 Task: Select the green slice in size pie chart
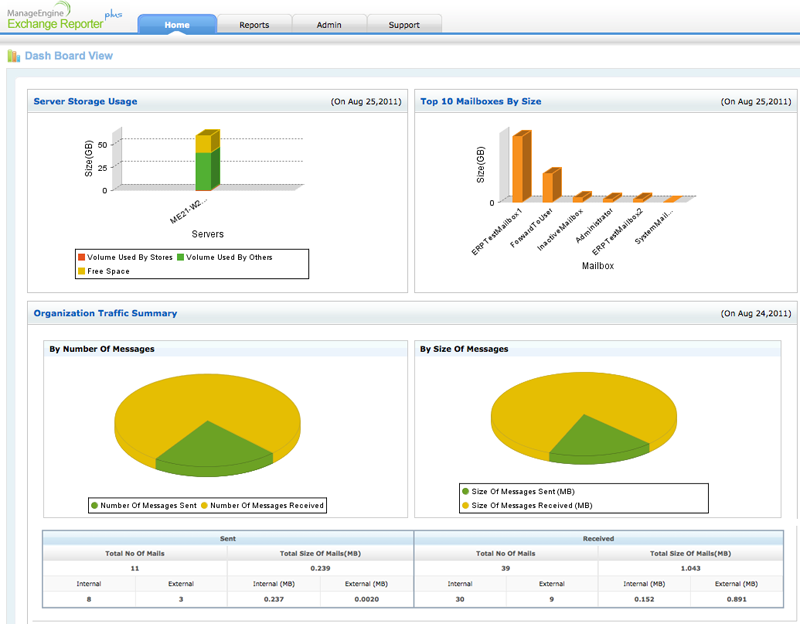coord(594,439)
